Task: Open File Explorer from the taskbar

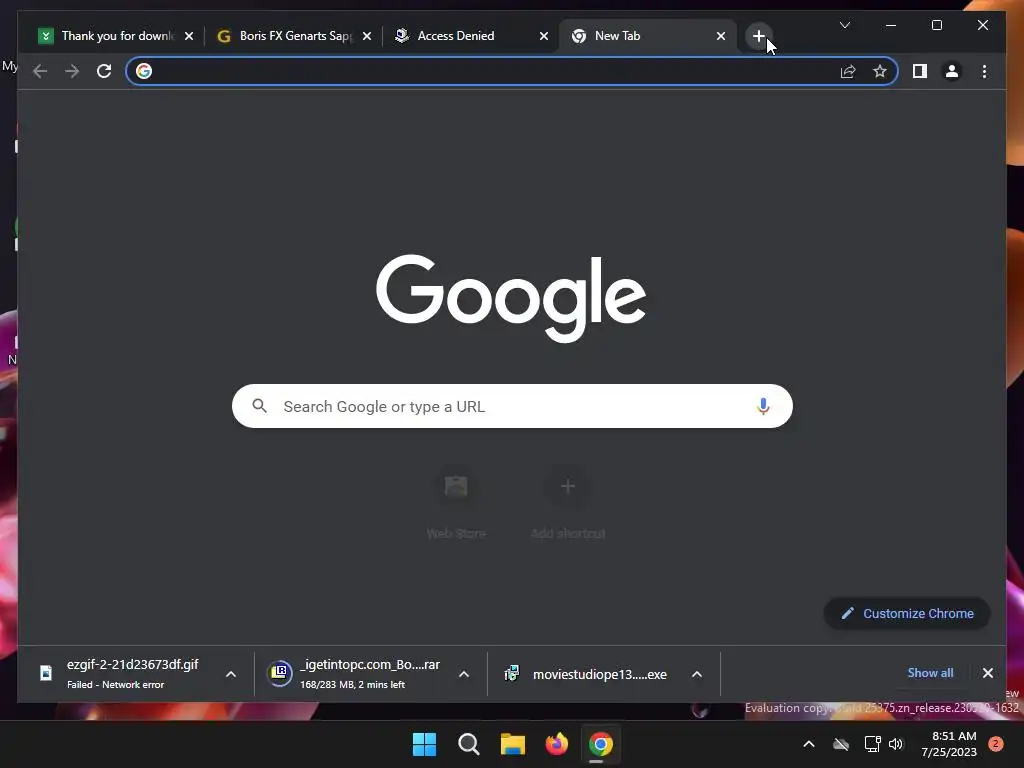Action: (x=513, y=744)
